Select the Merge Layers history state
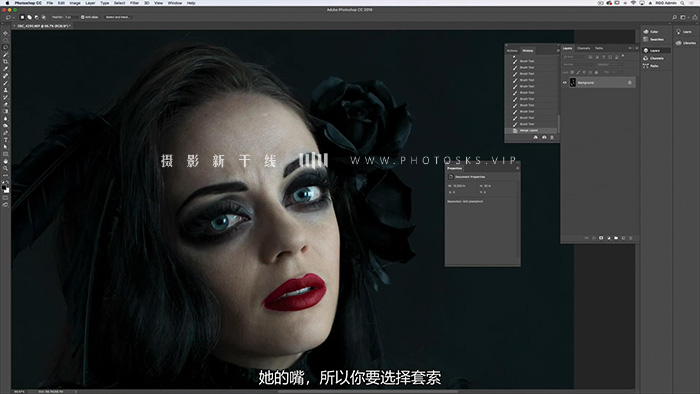Screen dimensions: 700x394 (531, 131)
